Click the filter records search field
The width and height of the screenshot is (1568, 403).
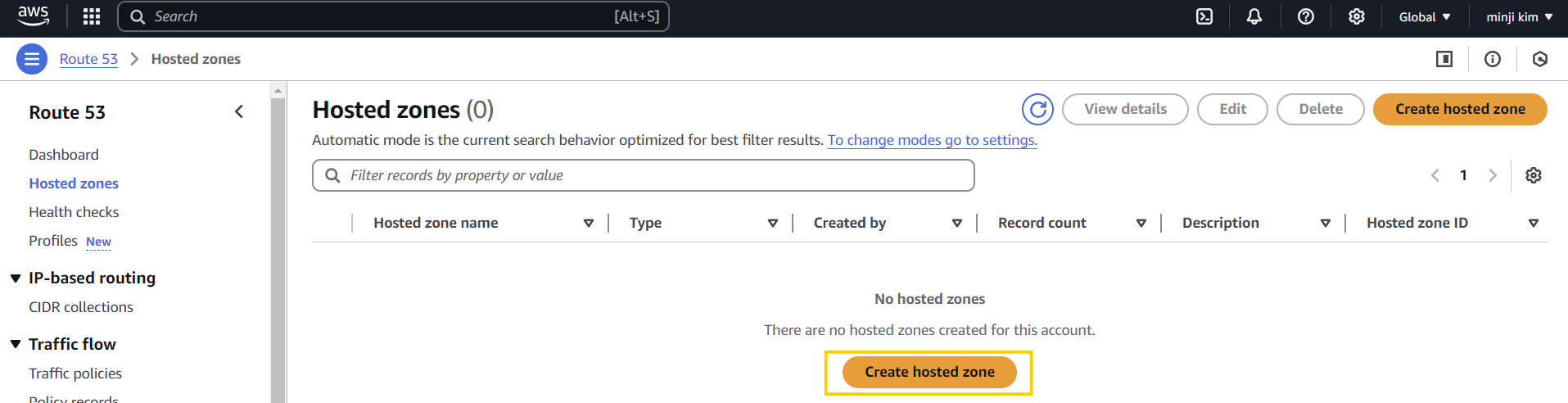(x=644, y=175)
